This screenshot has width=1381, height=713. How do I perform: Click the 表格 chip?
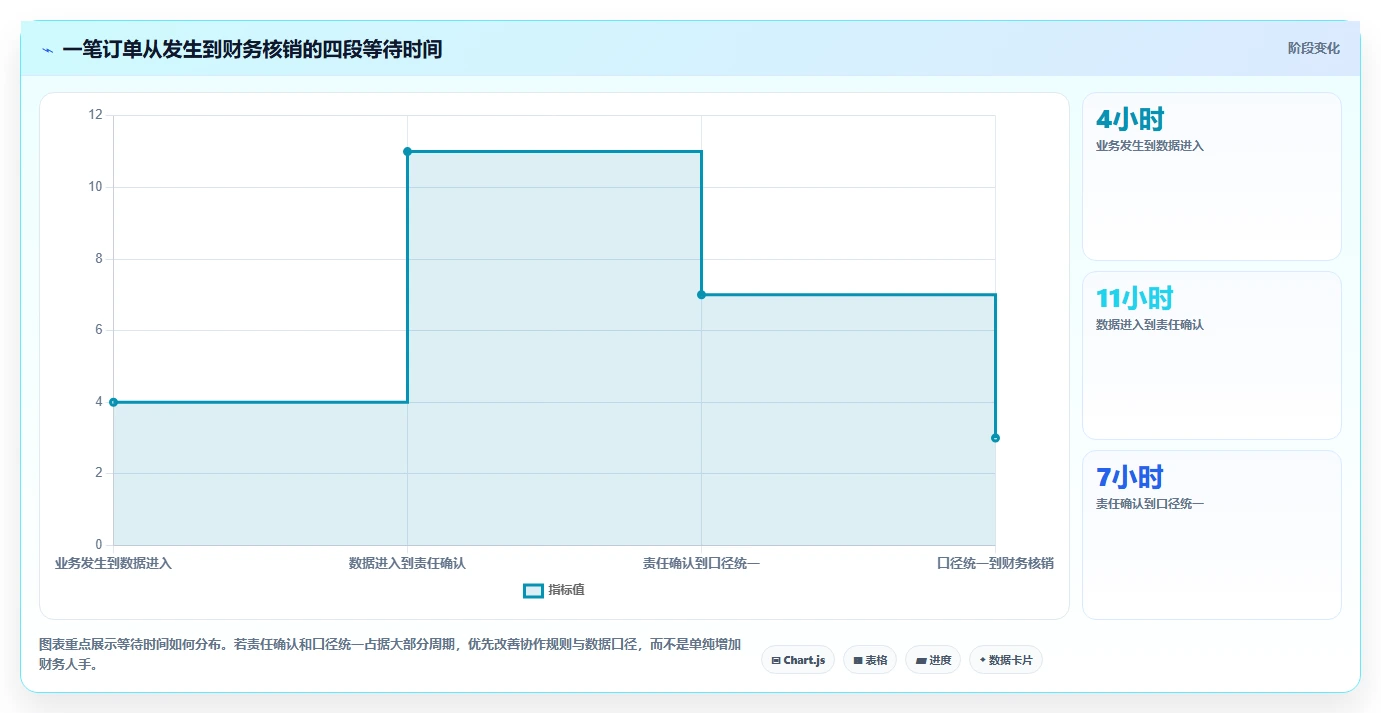pyautogui.click(x=870, y=660)
